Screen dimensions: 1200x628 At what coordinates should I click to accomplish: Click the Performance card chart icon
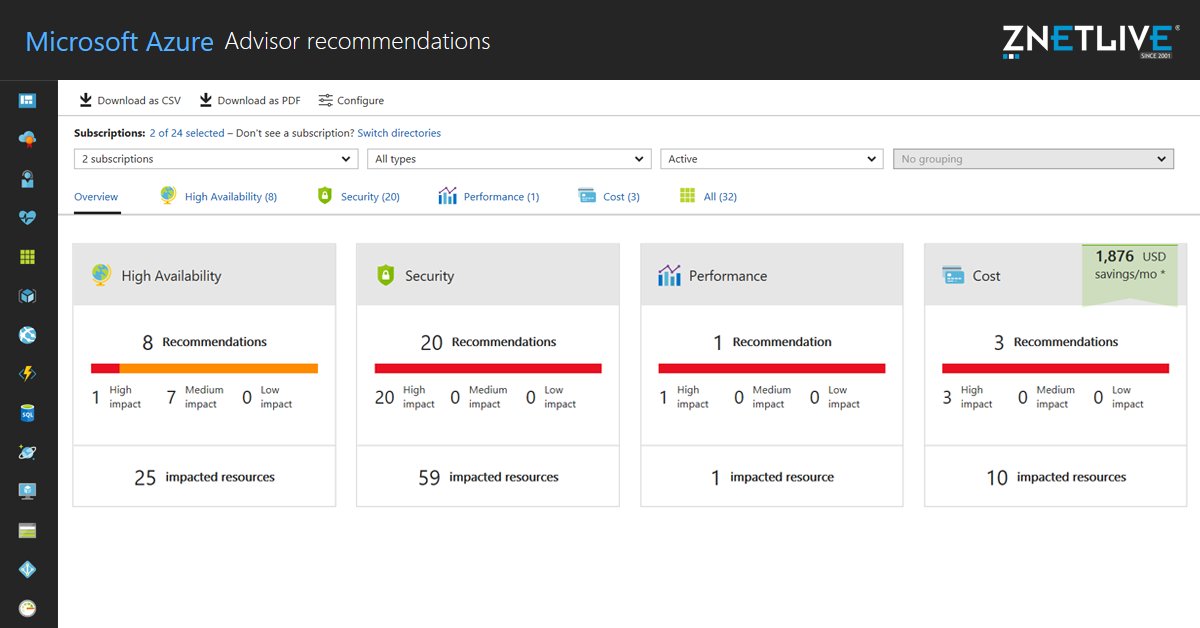click(x=669, y=275)
